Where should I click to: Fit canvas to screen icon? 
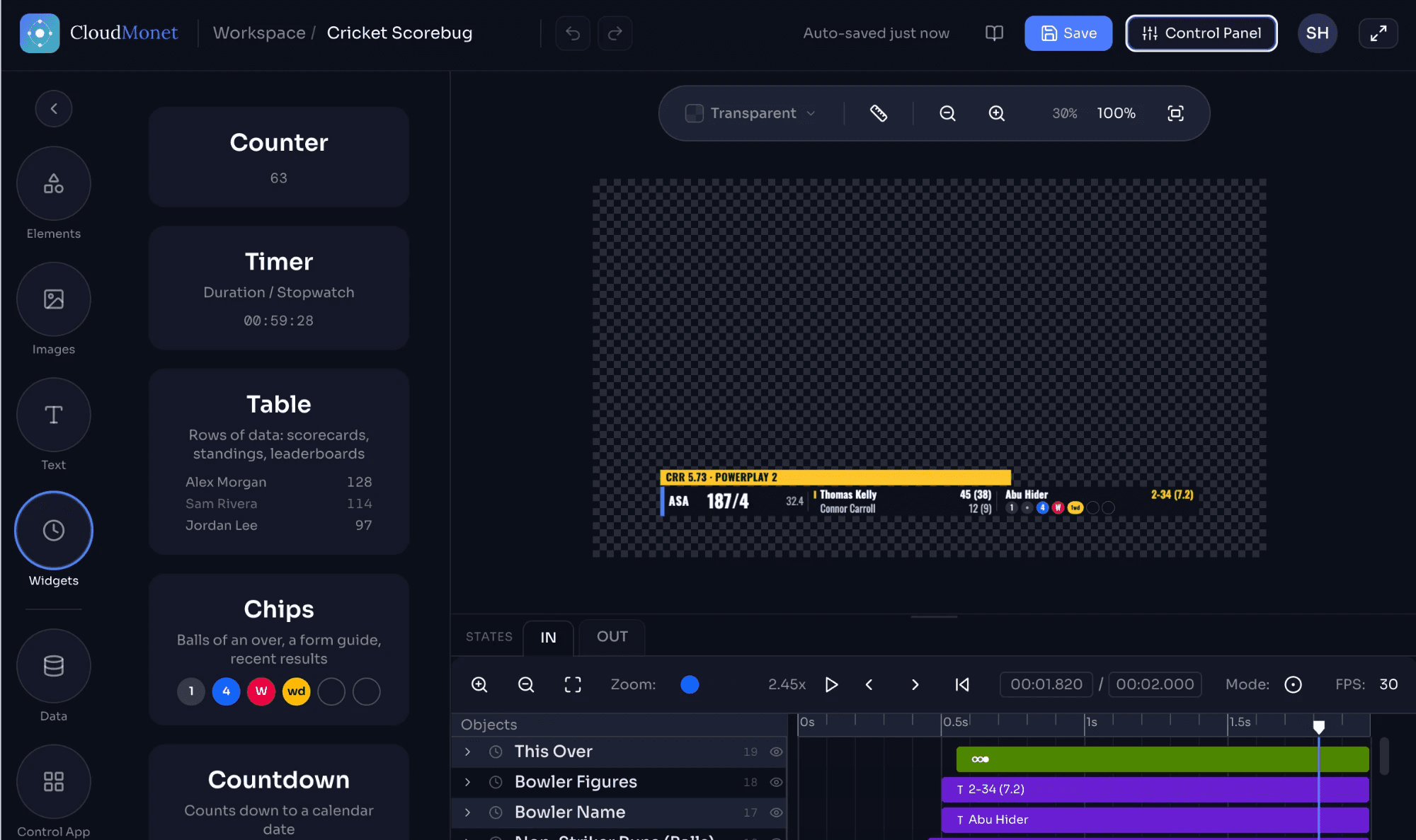pyautogui.click(x=1175, y=113)
